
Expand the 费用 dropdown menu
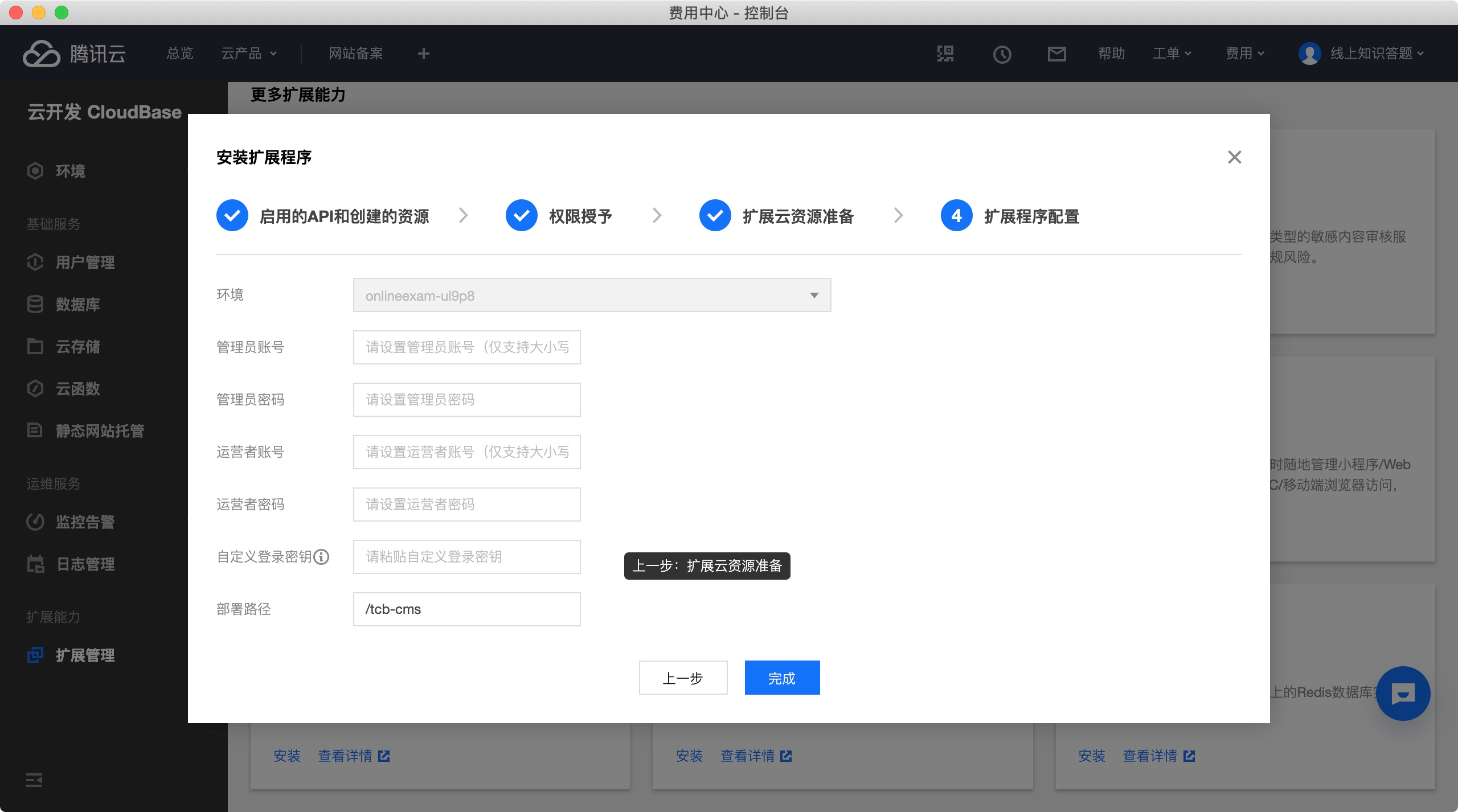pos(1245,54)
